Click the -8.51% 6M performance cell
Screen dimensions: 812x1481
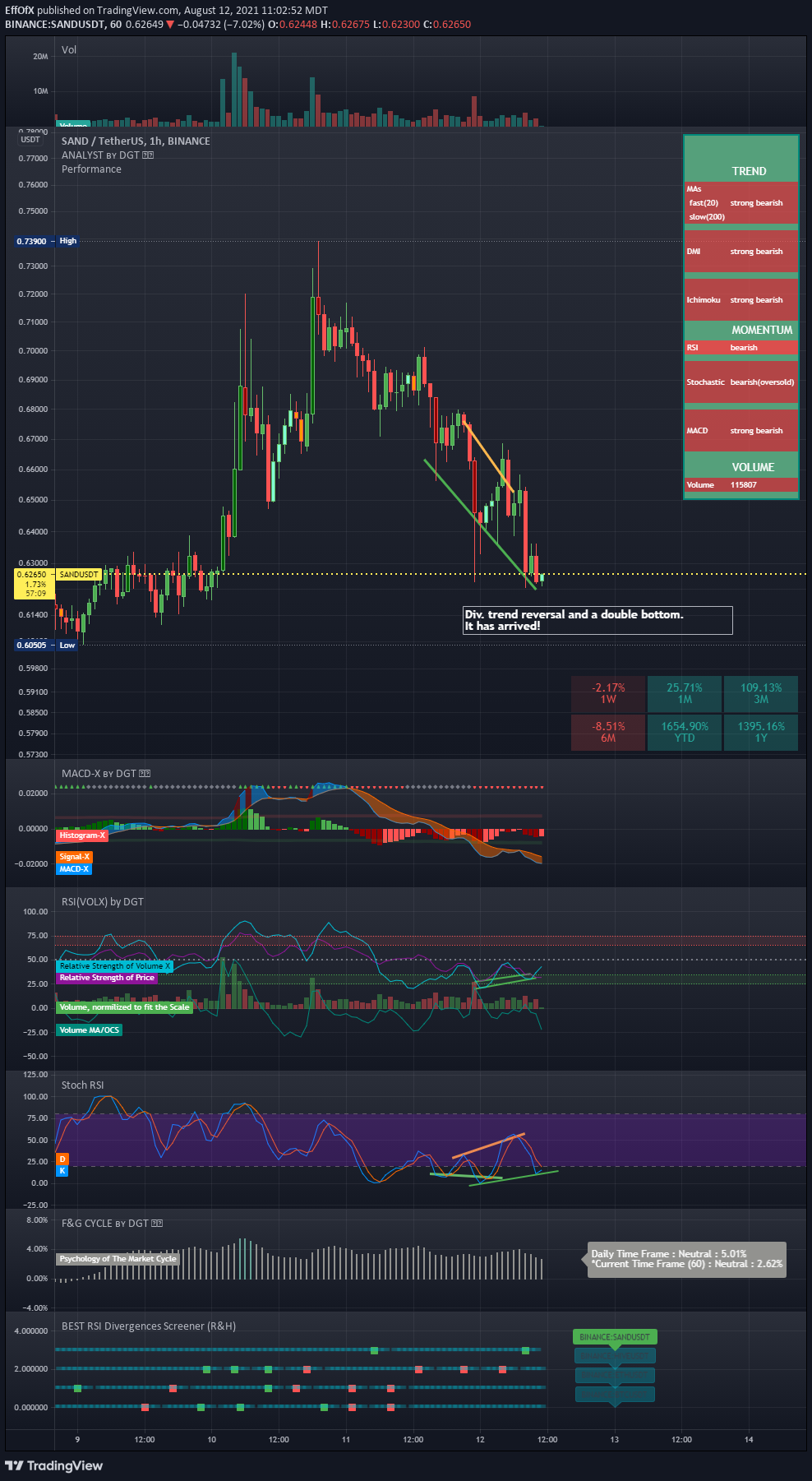point(608,732)
